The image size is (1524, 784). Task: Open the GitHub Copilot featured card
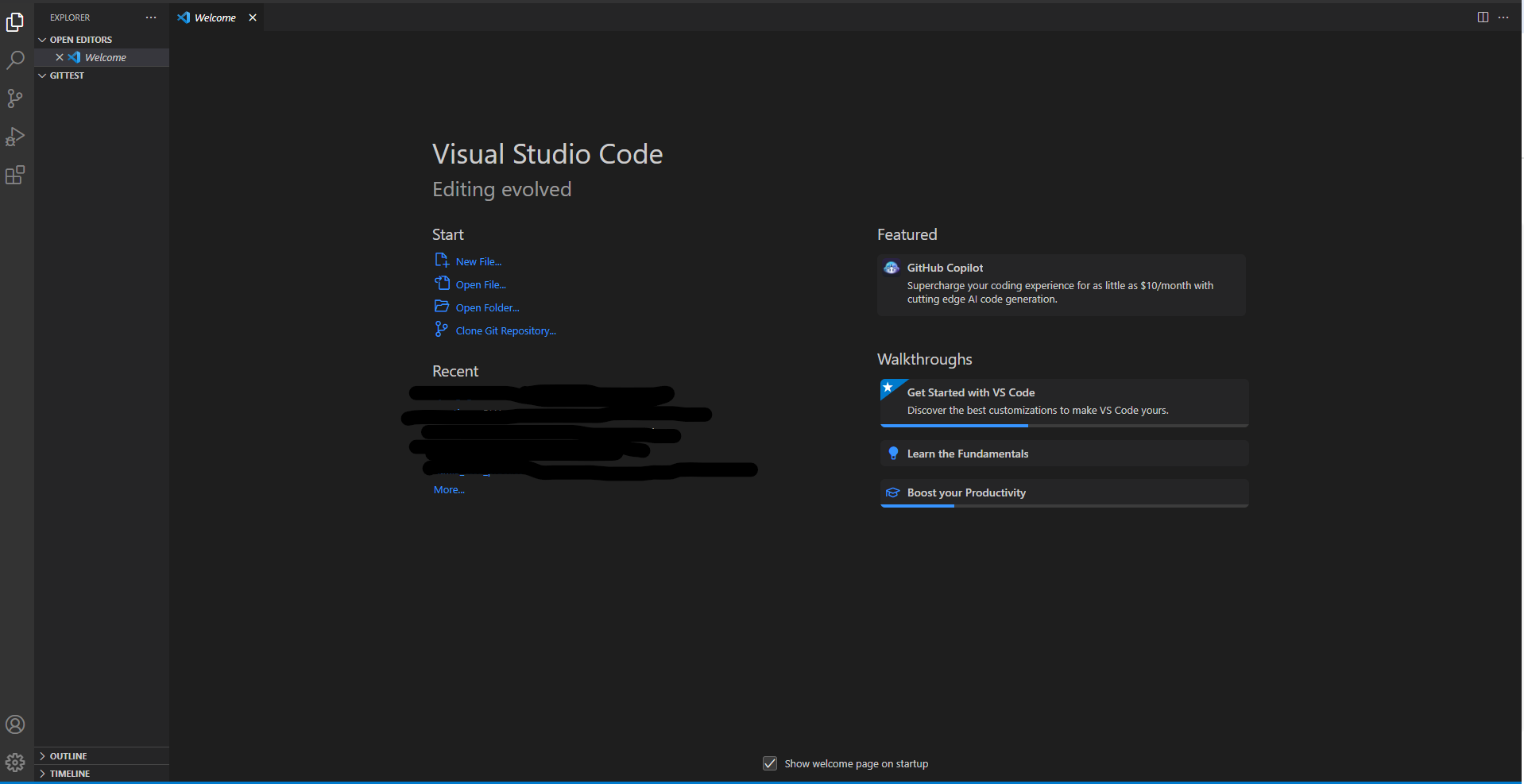(1062, 285)
